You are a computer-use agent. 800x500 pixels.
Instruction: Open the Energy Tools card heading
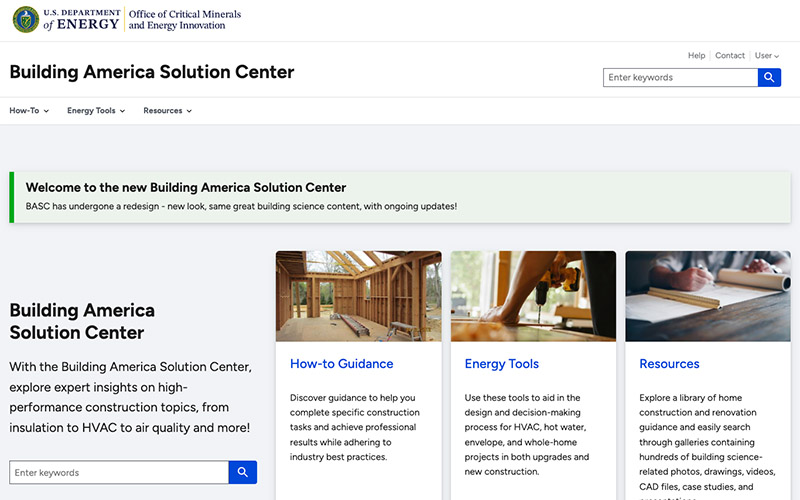[502, 364]
